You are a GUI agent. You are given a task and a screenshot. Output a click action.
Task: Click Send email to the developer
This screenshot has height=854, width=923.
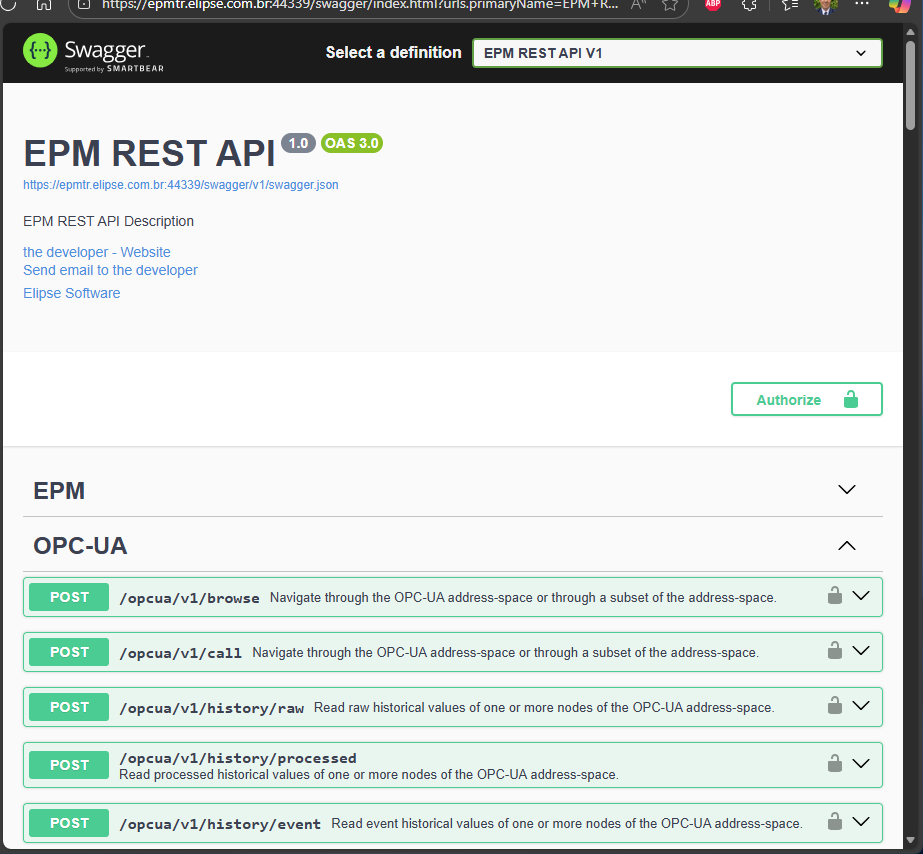pyautogui.click(x=110, y=270)
